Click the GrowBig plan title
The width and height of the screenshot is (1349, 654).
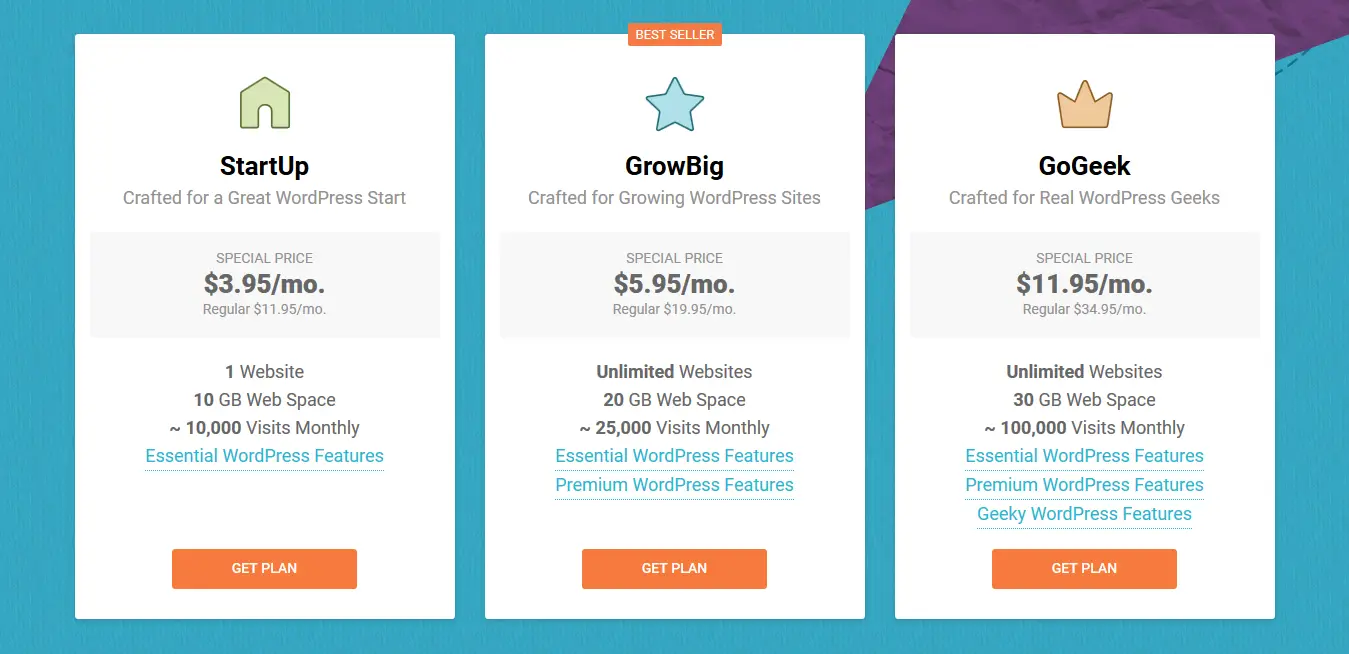pos(675,166)
